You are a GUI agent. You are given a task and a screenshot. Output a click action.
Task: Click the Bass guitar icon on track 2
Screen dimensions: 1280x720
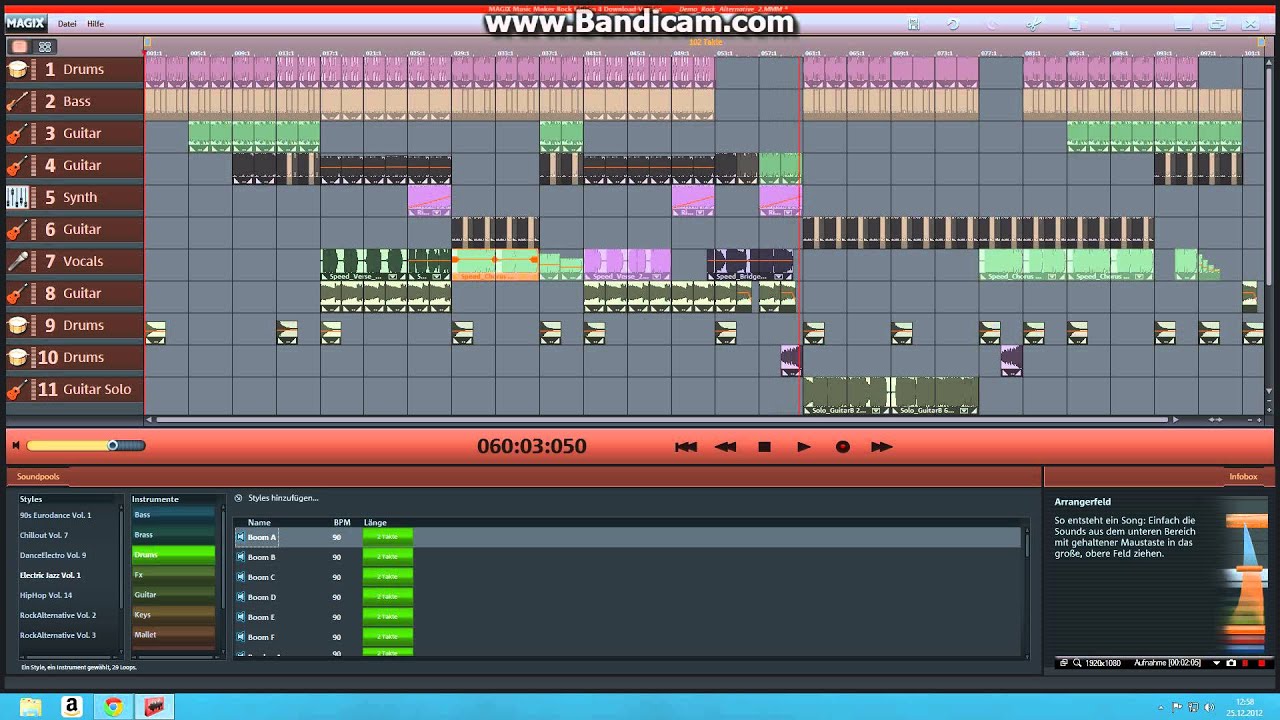point(18,101)
